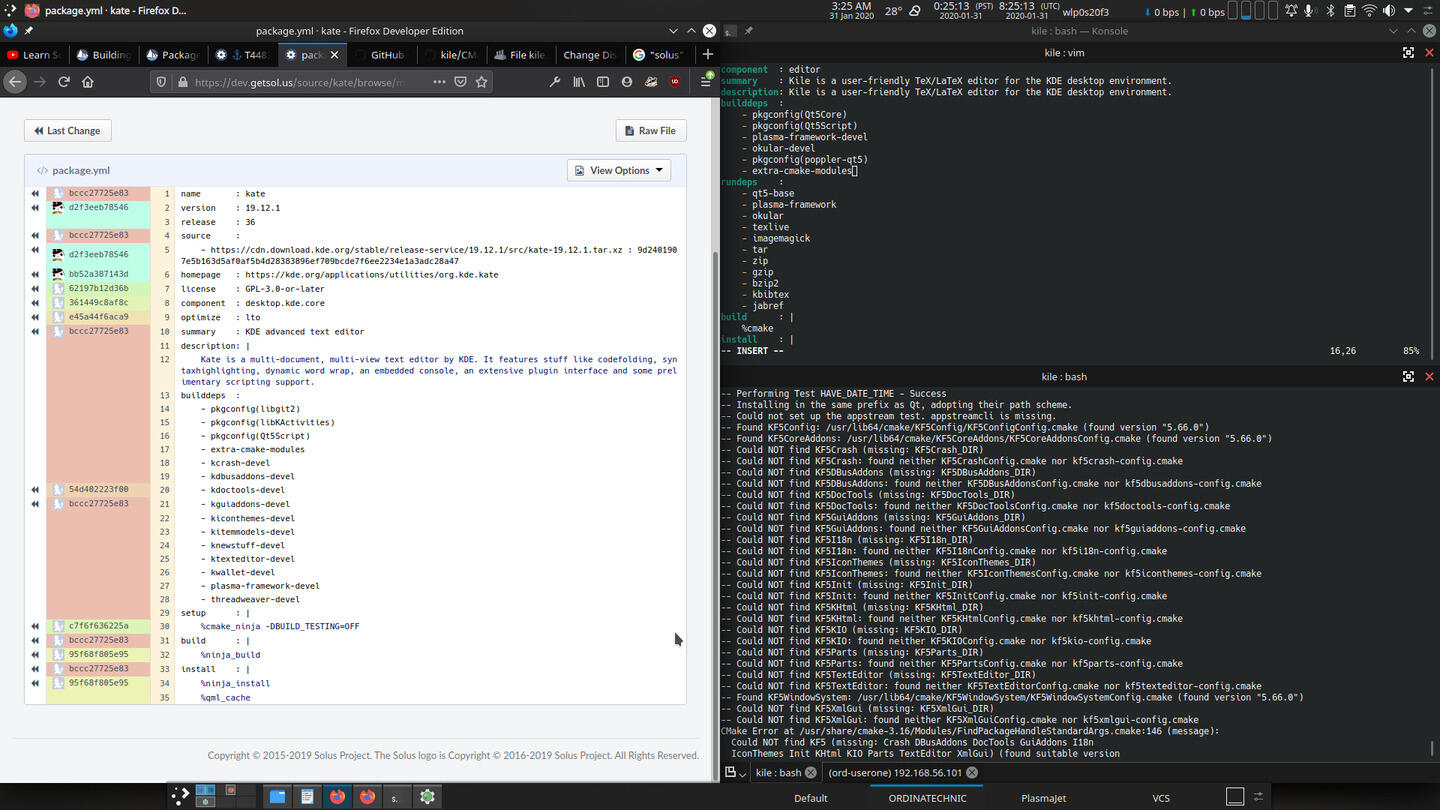This screenshot has height=810, width=1440.
Task: Open commit d2f3eeb78546 on version line
Action: (98, 208)
